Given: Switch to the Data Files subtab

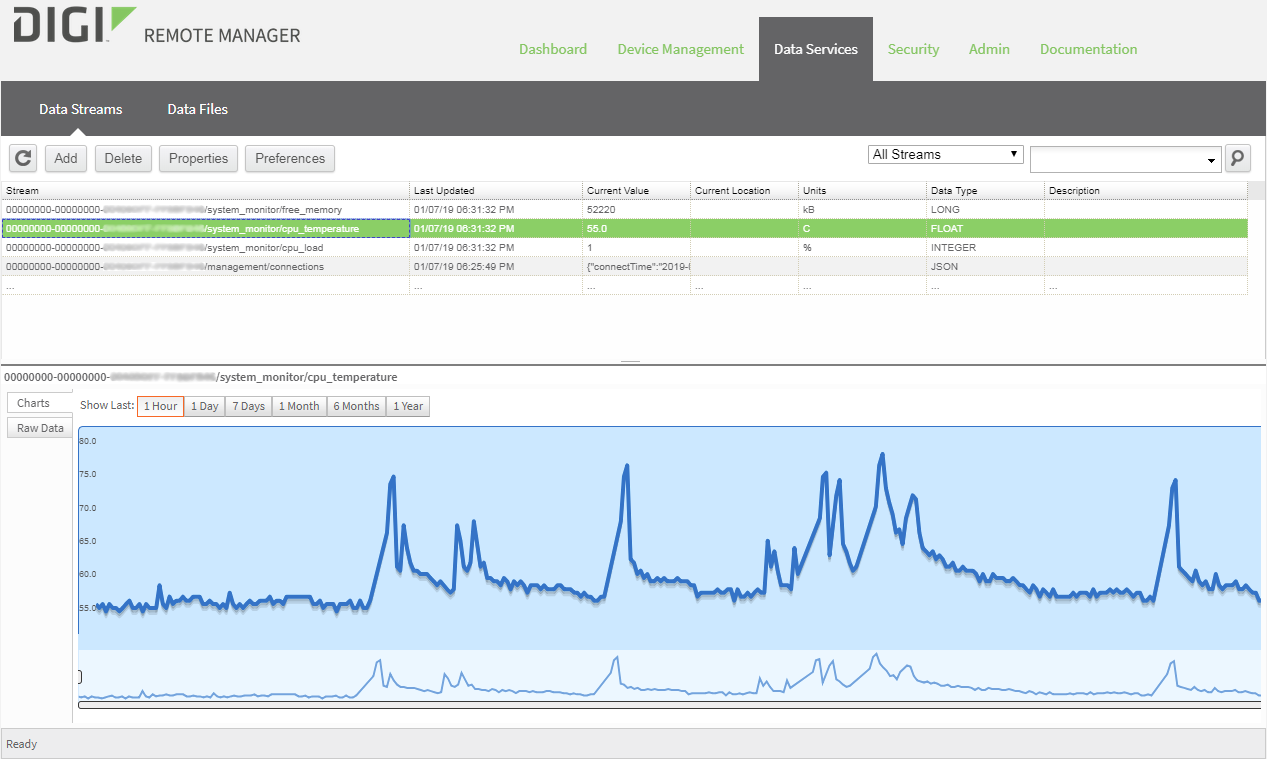Looking at the screenshot, I should tap(198, 109).
